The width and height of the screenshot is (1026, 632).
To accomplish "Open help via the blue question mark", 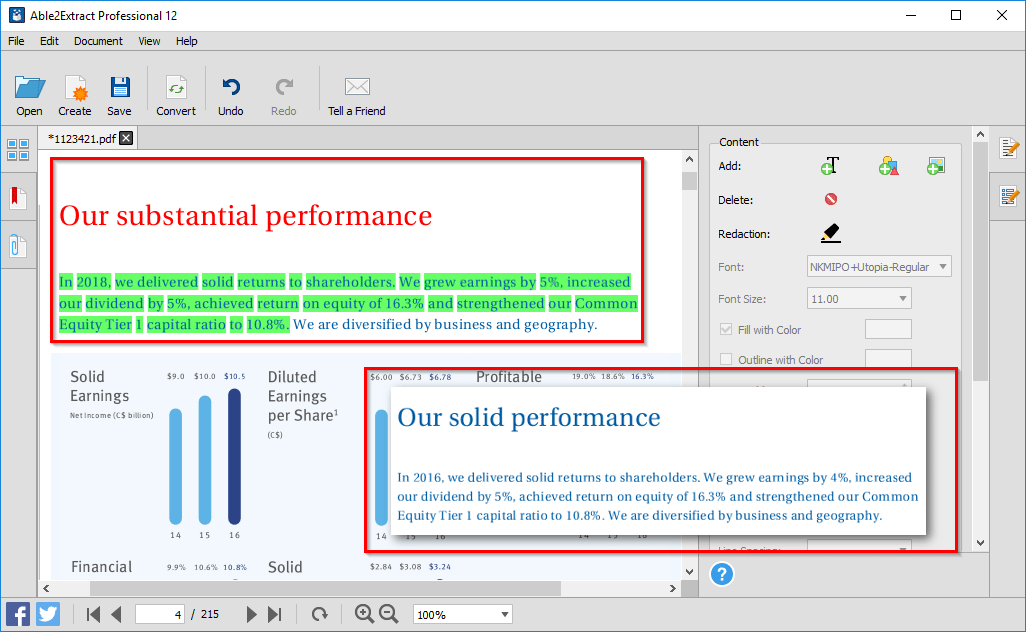I will click(x=722, y=574).
